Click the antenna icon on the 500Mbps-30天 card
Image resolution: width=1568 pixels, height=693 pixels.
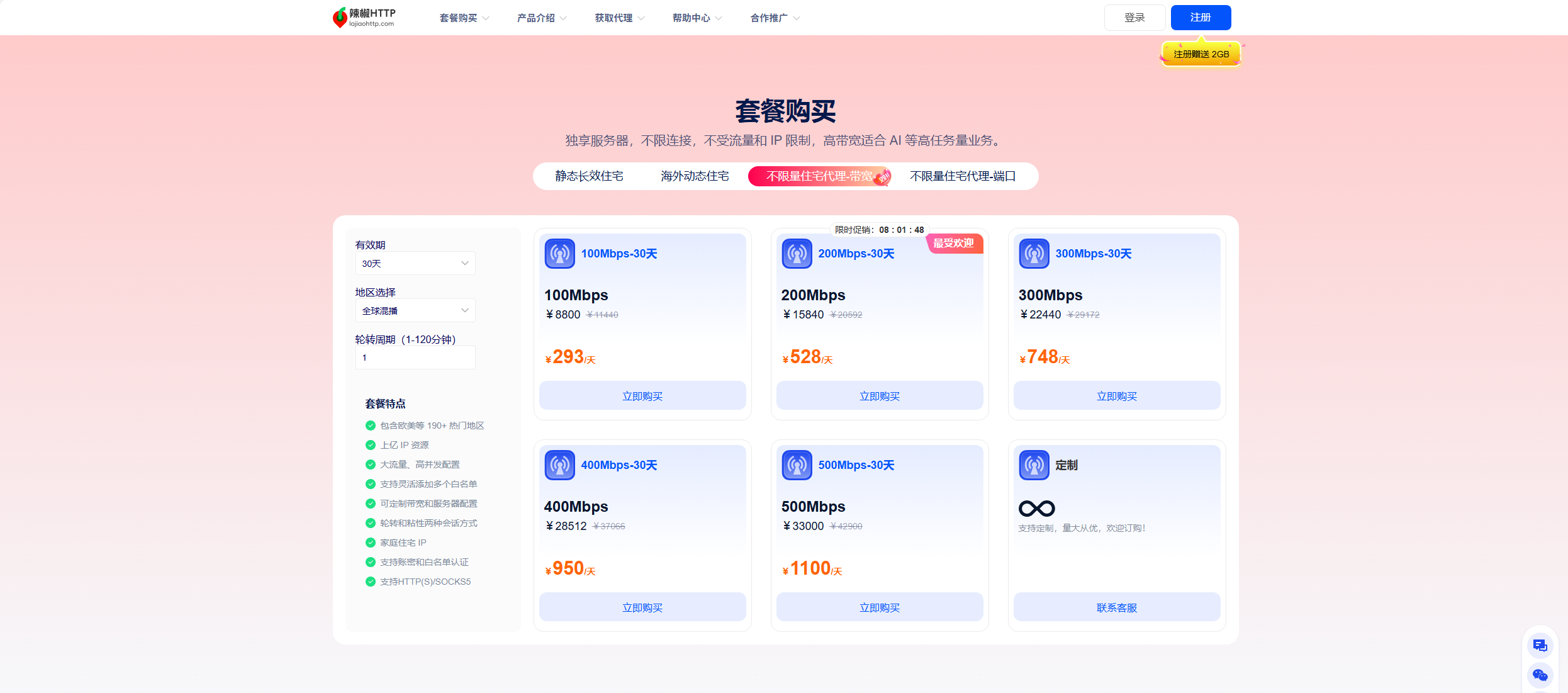pos(797,465)
